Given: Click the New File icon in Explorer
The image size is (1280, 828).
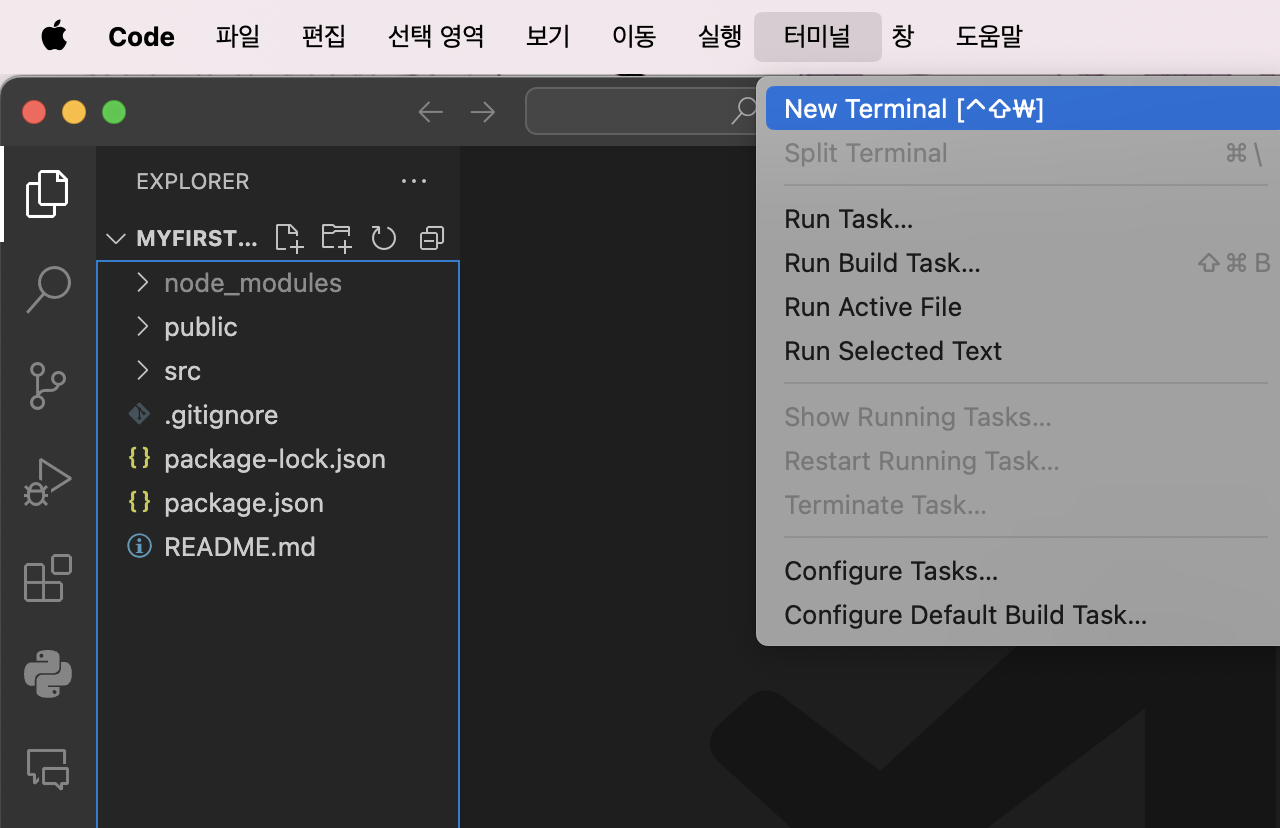Looking at the screenshot, I should pyautogui.click(x=288, y=238).
